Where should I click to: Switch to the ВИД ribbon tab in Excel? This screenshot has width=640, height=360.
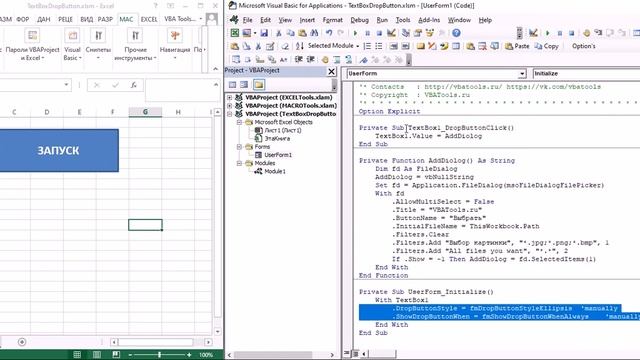87,19
